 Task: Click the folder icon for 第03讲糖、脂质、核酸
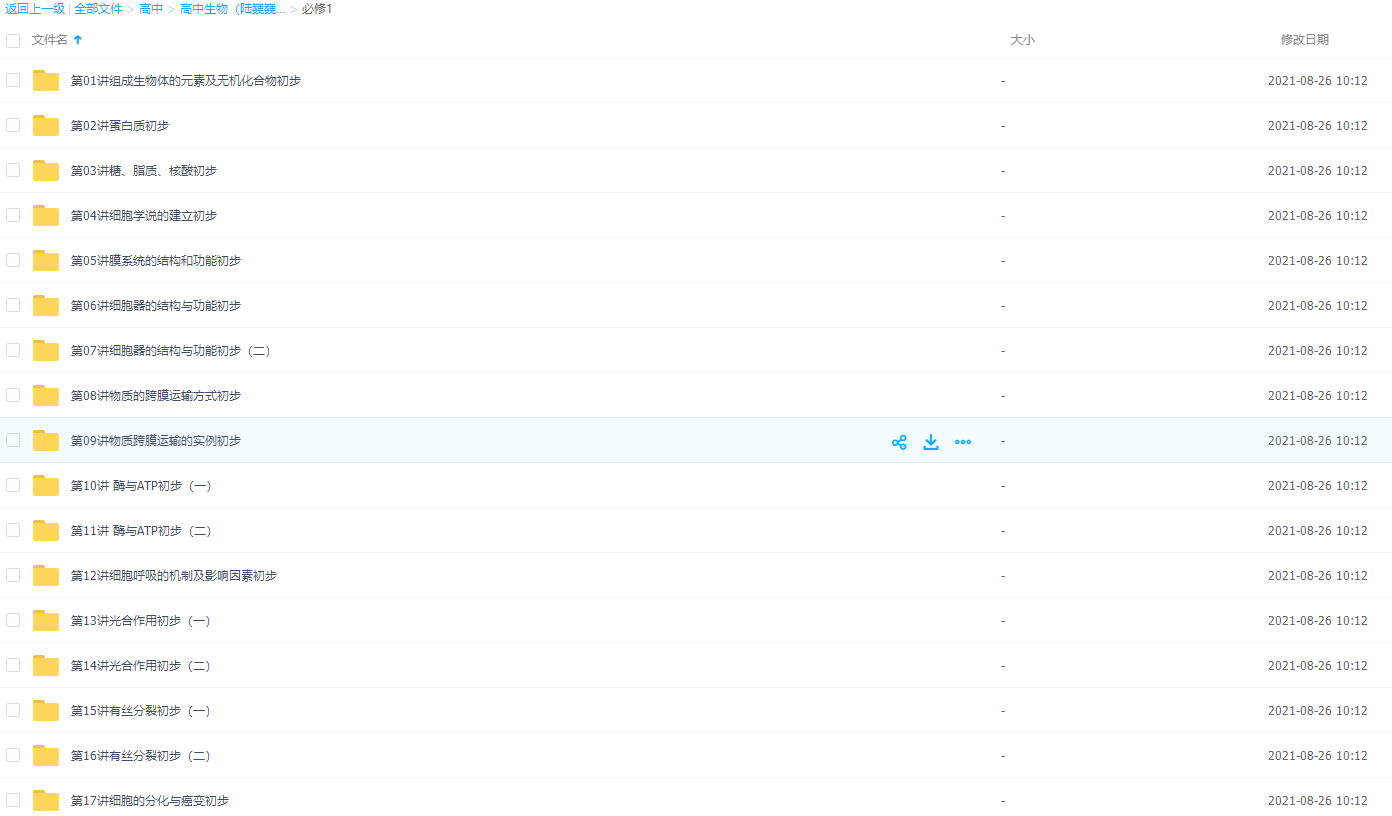click(46, 171)
